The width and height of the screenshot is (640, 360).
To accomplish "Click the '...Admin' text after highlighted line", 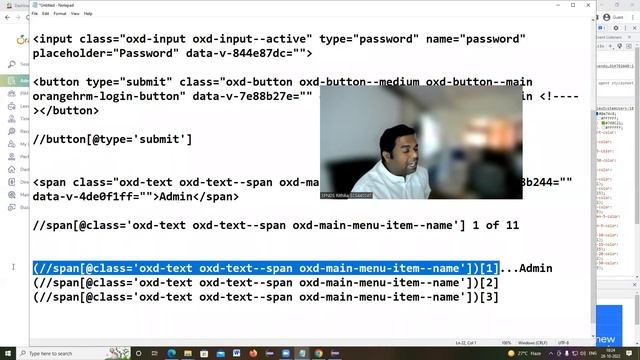I will [x=526, y=268].
